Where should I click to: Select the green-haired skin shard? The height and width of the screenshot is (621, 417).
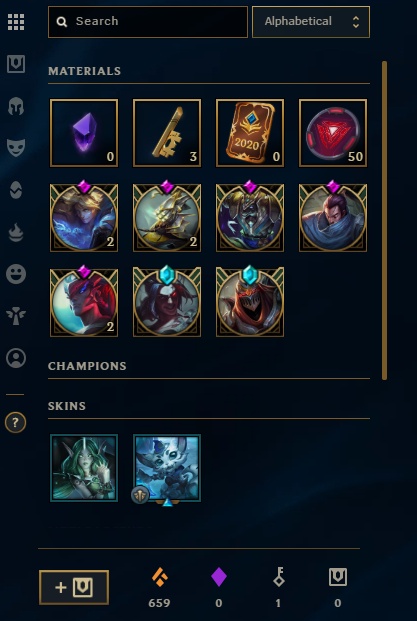tap(84, 468)
